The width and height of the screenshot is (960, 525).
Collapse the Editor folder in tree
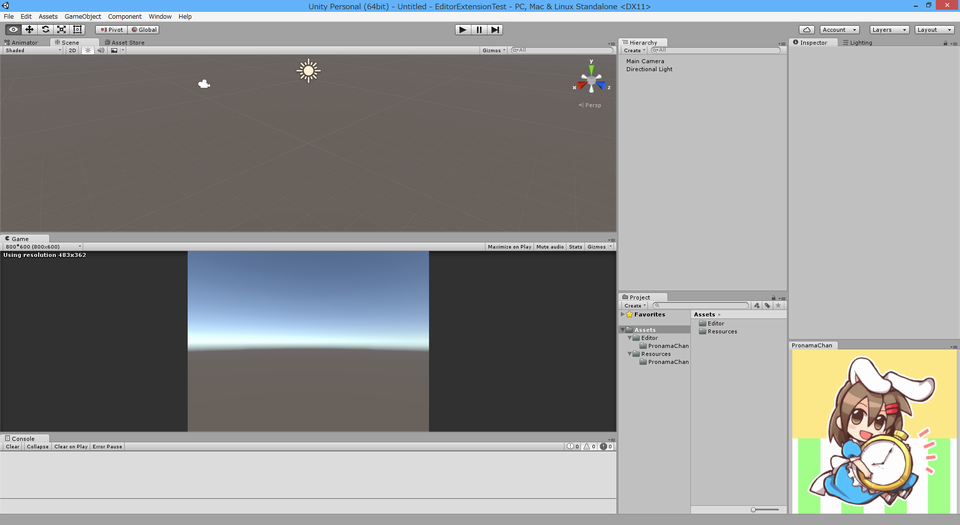tap(629, 338)
